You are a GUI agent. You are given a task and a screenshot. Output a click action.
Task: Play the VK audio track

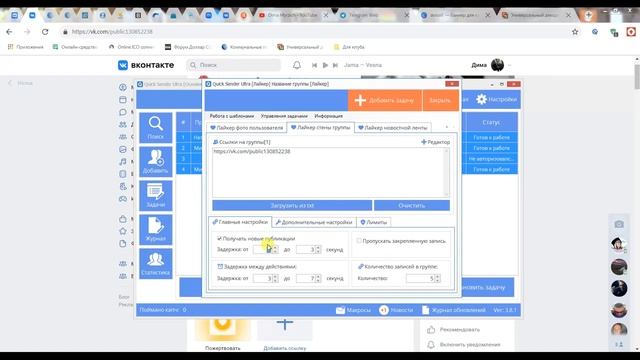(325, 65)
